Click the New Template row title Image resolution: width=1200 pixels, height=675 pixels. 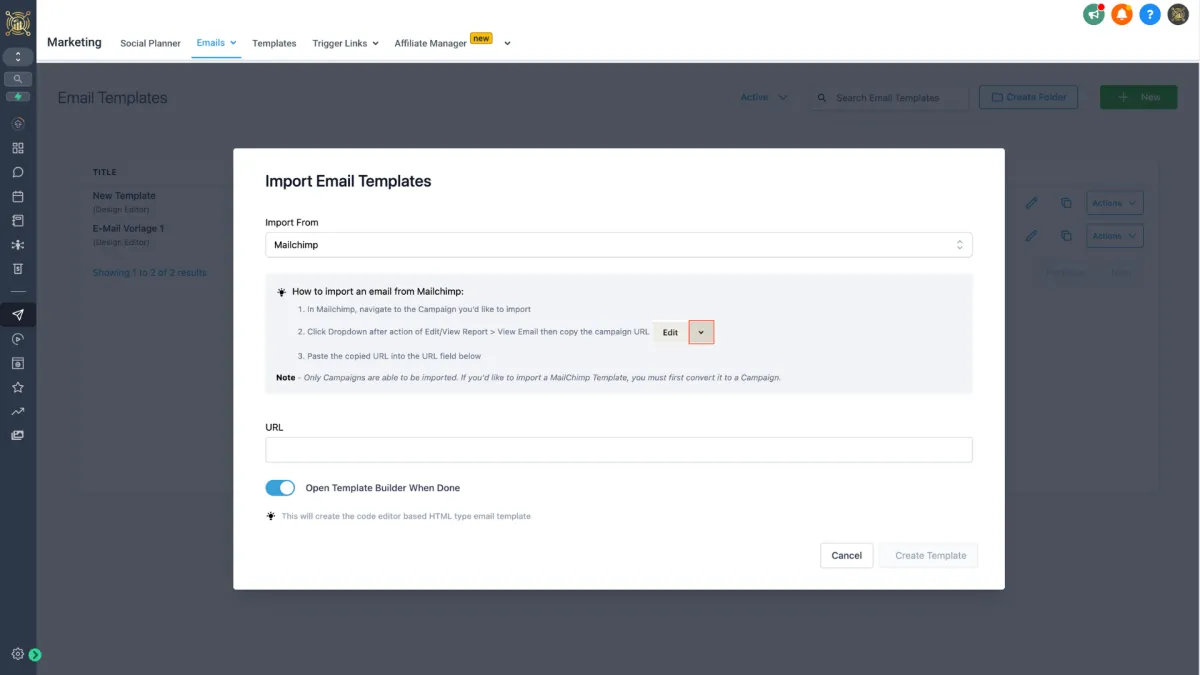[124, 196]
